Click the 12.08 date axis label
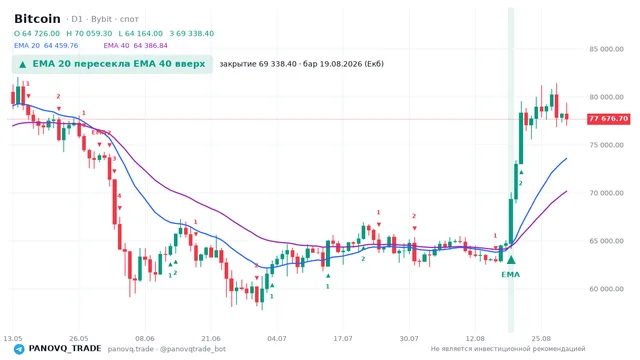This screenshot has height=360, width=640. pos(475,338)
